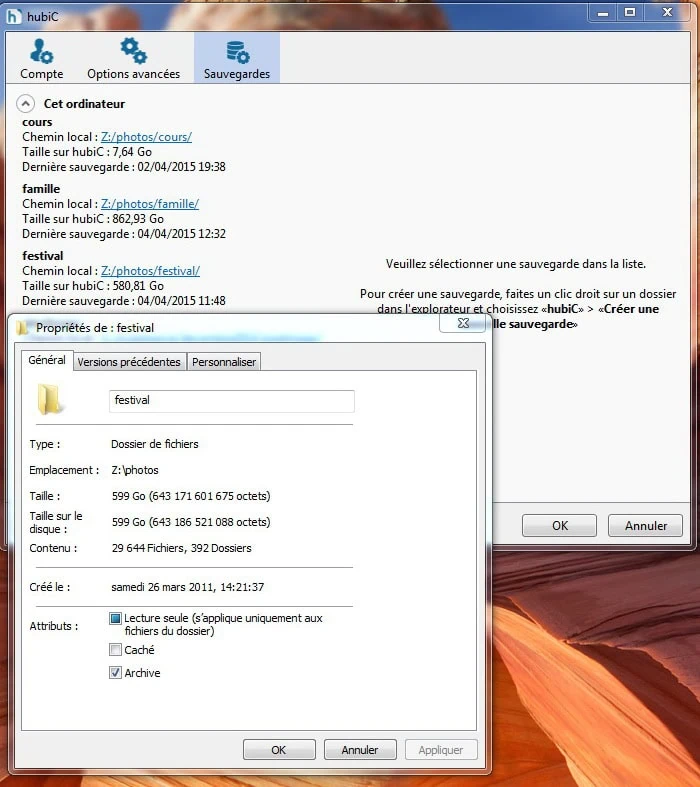This screenshot has height=787, width=700.
Task: Open the Z:/photos/cours/ path link
Action: point(146,137)
